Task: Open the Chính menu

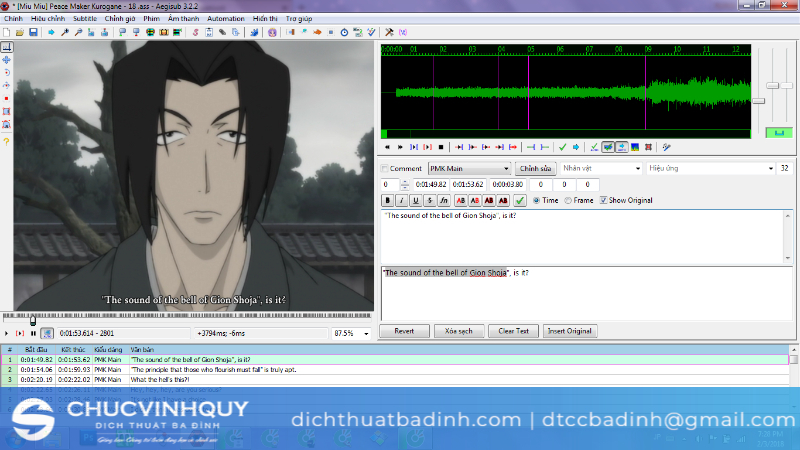Action: pos(13,18)
